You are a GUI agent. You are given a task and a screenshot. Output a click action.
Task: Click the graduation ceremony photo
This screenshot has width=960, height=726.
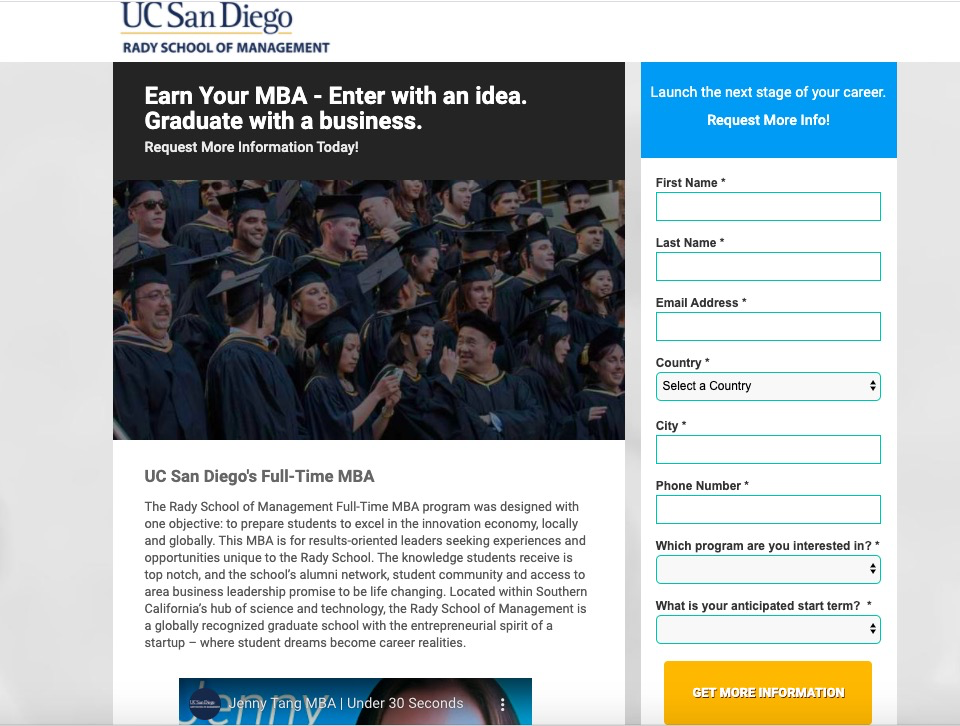[x=369, y=310]
